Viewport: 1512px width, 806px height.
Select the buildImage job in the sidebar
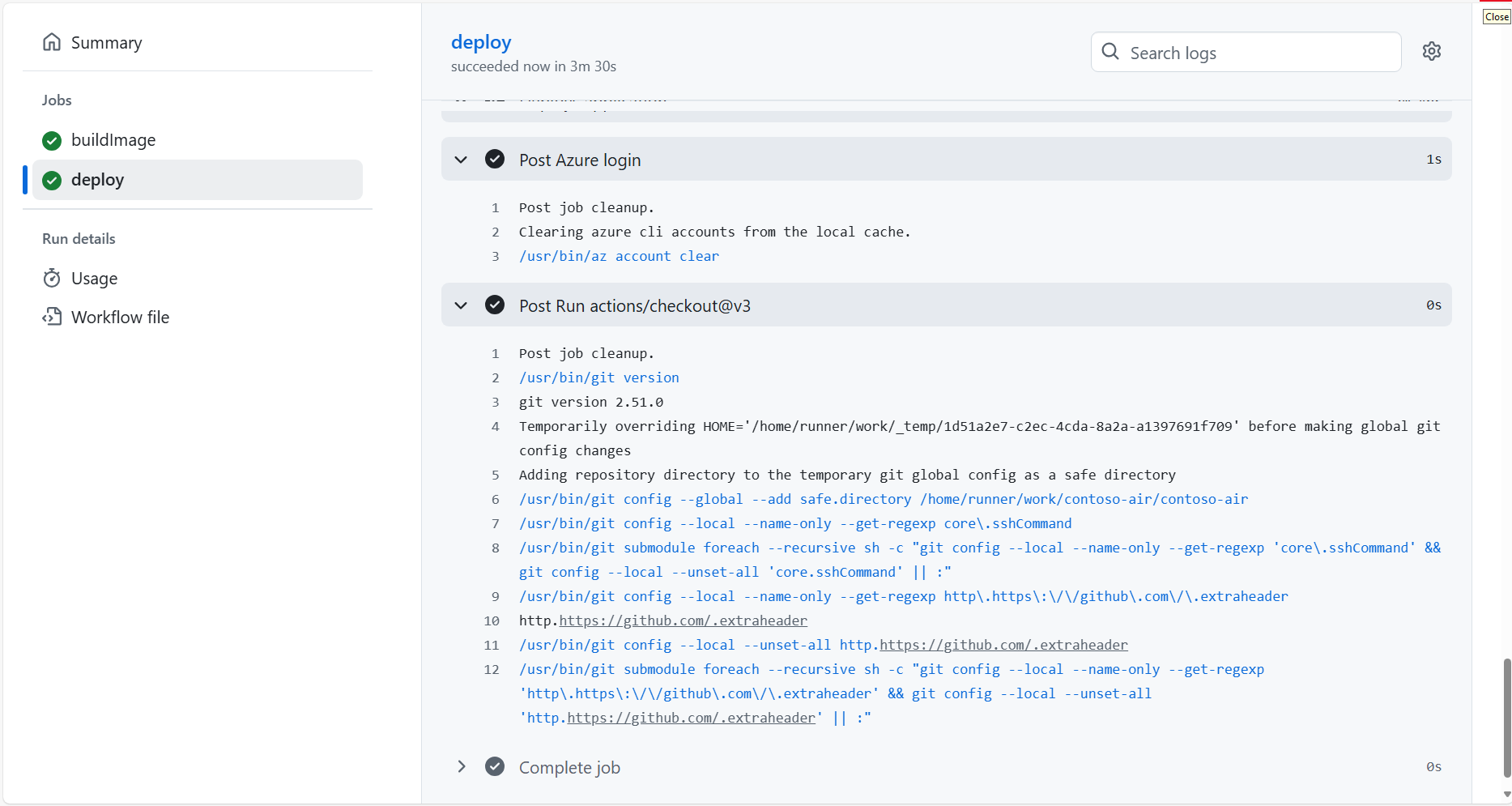coord(113,140)
